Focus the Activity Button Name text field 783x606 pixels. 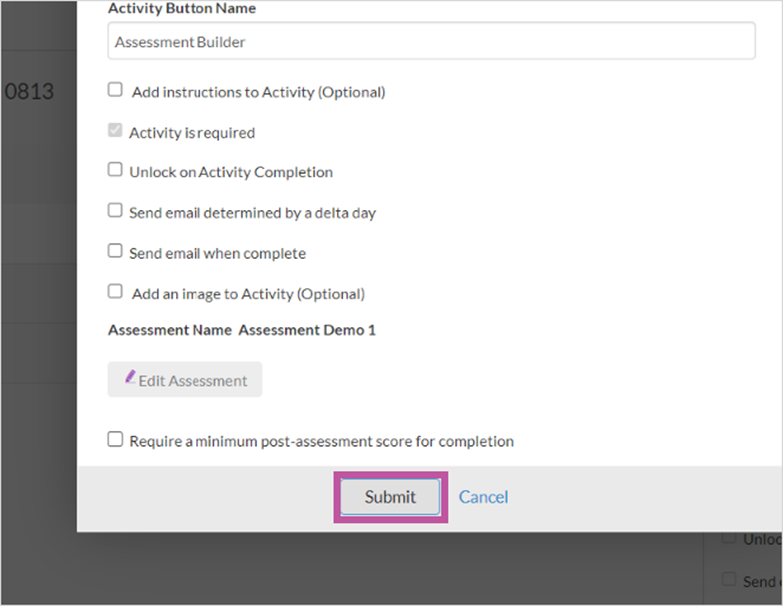pos(431,41)
